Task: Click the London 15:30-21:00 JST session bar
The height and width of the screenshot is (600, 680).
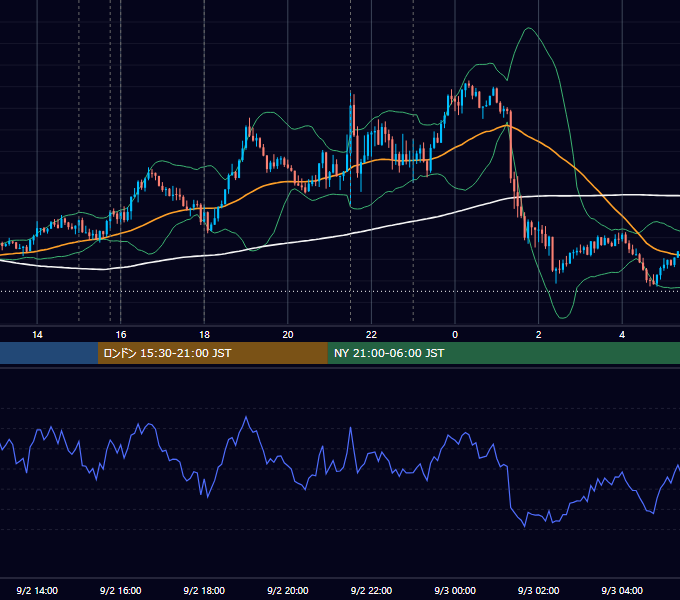Action: coord(212,353)
